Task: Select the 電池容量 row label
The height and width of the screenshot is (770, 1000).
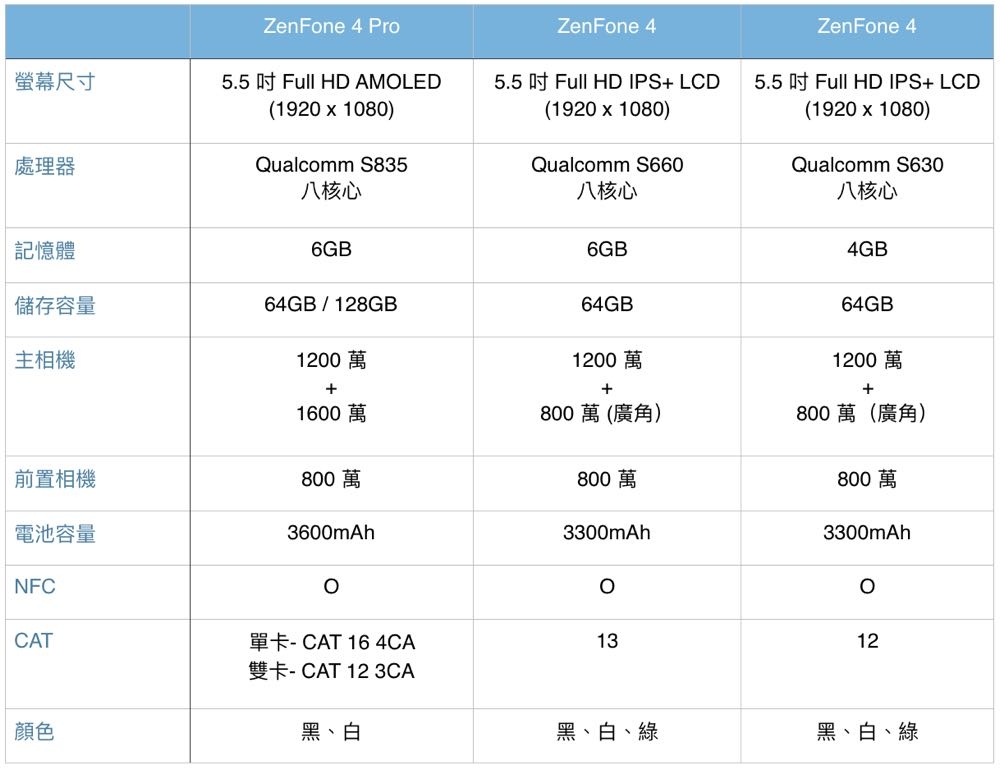Action: tap(55, 534)
